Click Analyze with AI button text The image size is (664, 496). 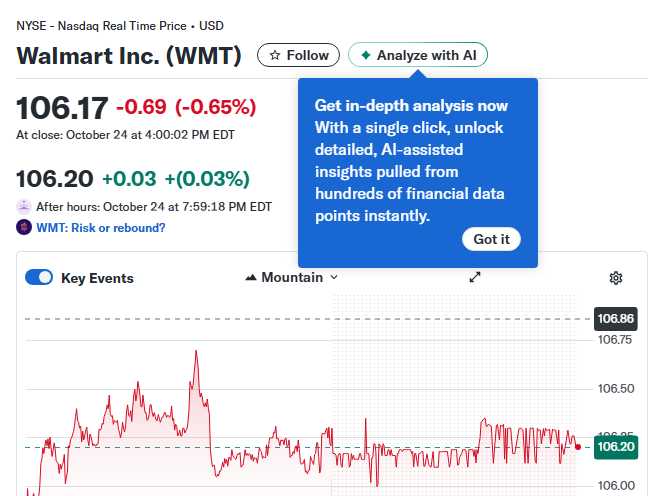click(x=426, y=56)
